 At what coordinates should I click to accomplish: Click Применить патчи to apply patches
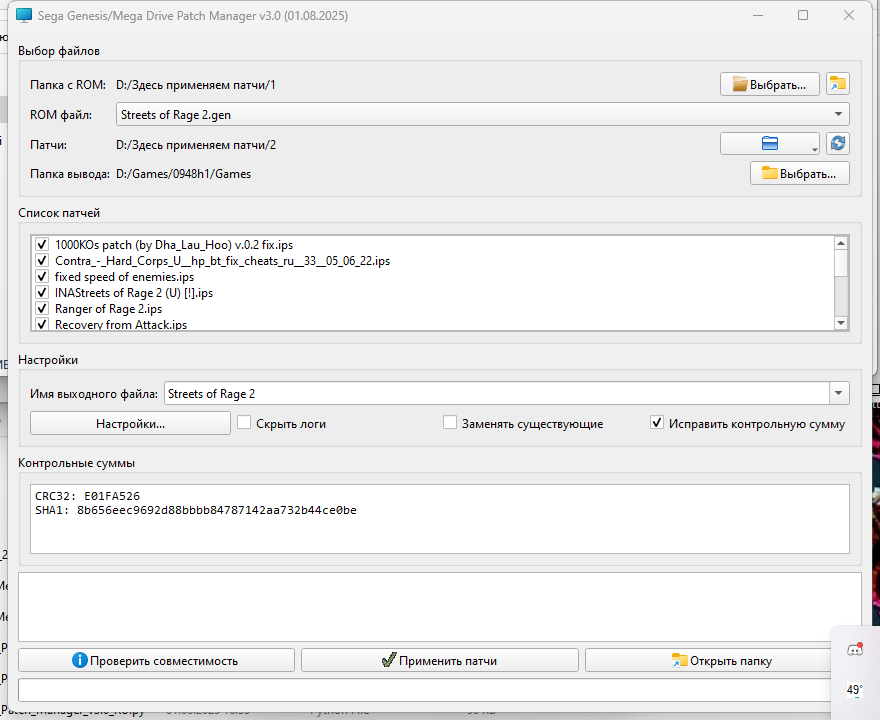[x=439, y=661]
